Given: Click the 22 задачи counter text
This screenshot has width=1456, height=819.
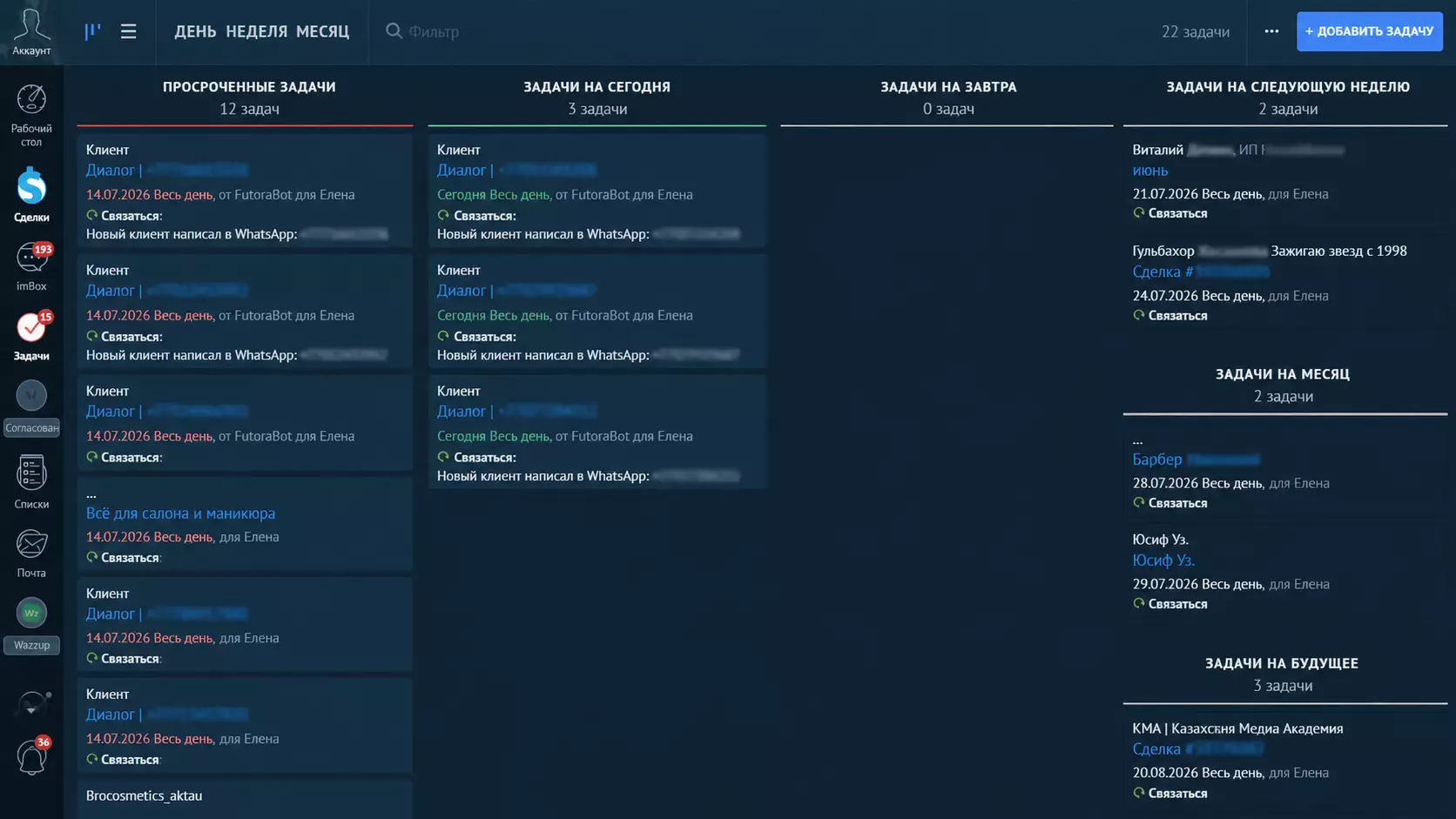Looking at the screenshot, I should click(1196, 31).
